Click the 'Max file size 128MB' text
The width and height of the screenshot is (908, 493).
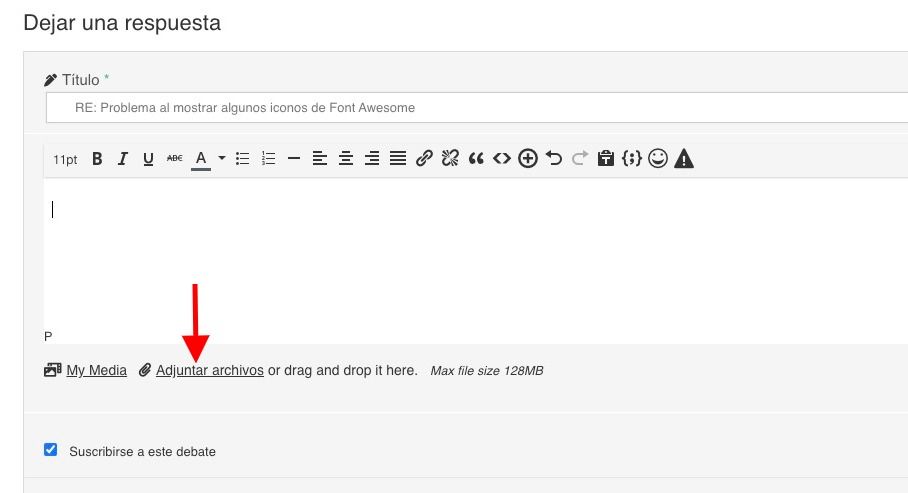(x=486, y=371)
